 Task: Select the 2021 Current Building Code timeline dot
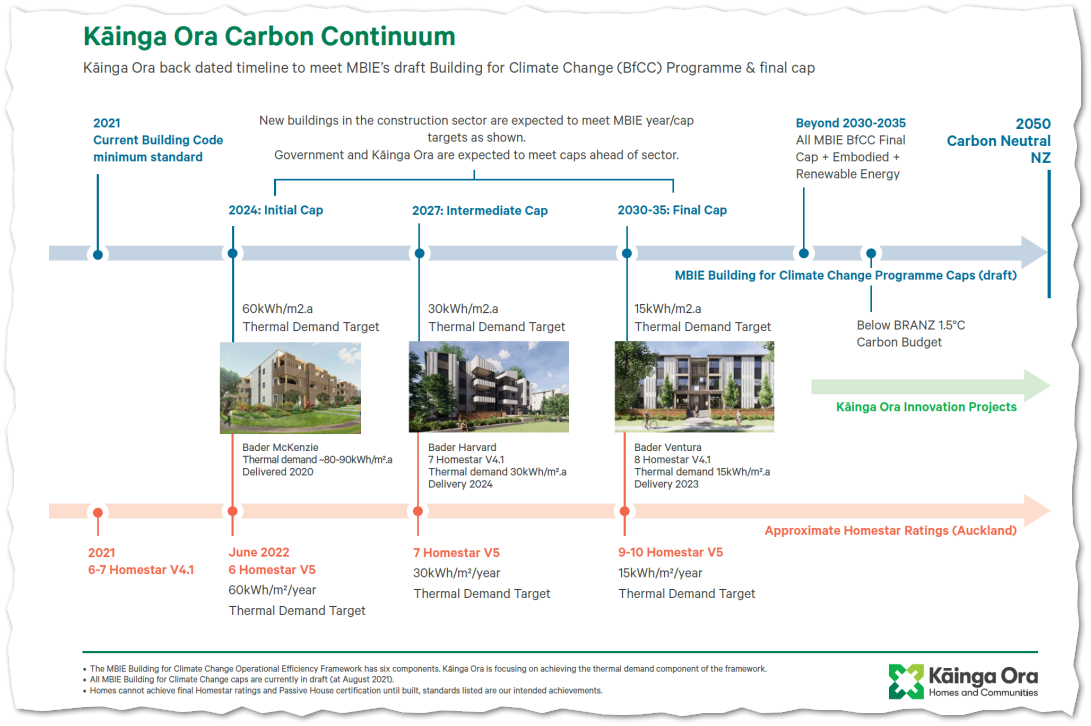(98, 255)
